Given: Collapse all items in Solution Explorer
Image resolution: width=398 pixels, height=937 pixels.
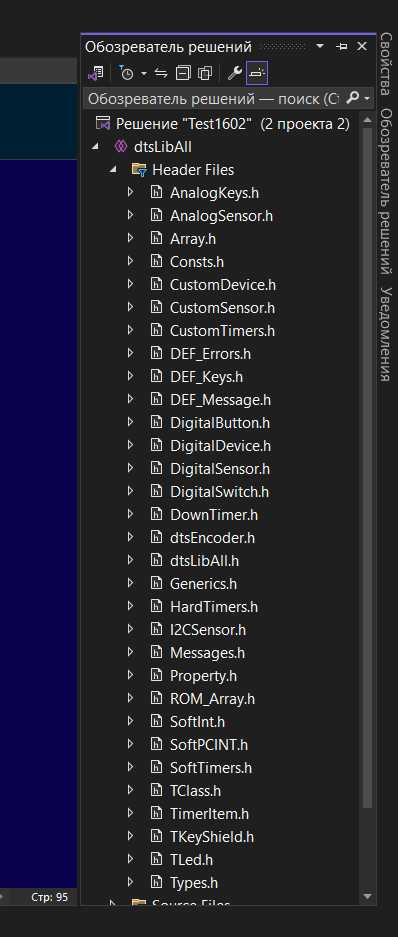Looking at the screenshot, I should (183, 74).
